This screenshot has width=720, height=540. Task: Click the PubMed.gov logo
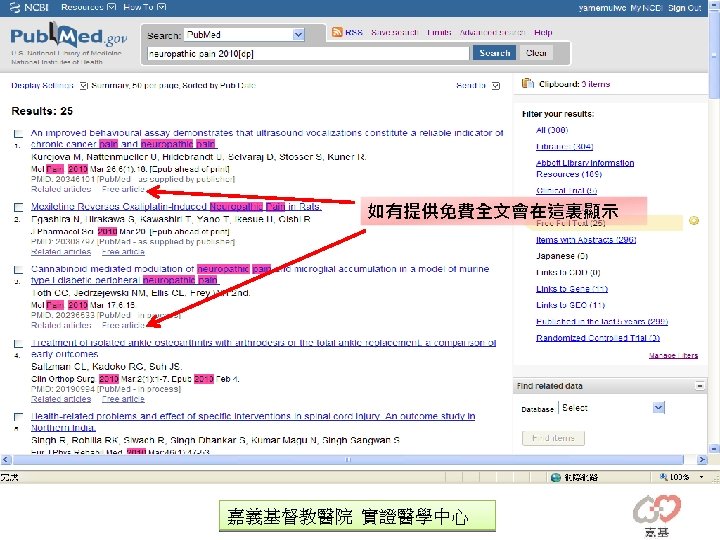[x=68, y=36]
